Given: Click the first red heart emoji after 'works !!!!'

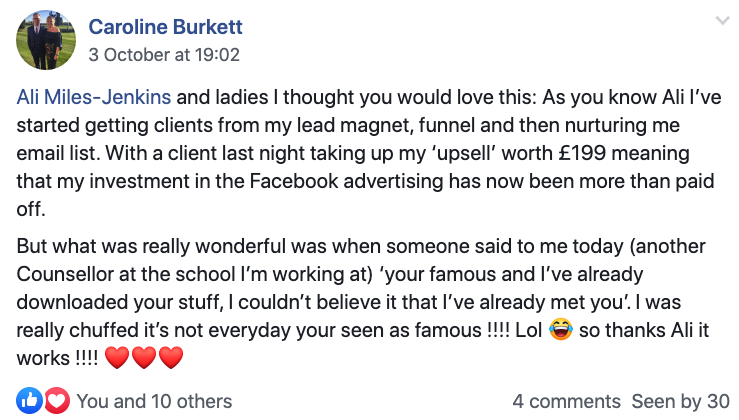Looking at the screenshot, I should [x=116, y=357].
